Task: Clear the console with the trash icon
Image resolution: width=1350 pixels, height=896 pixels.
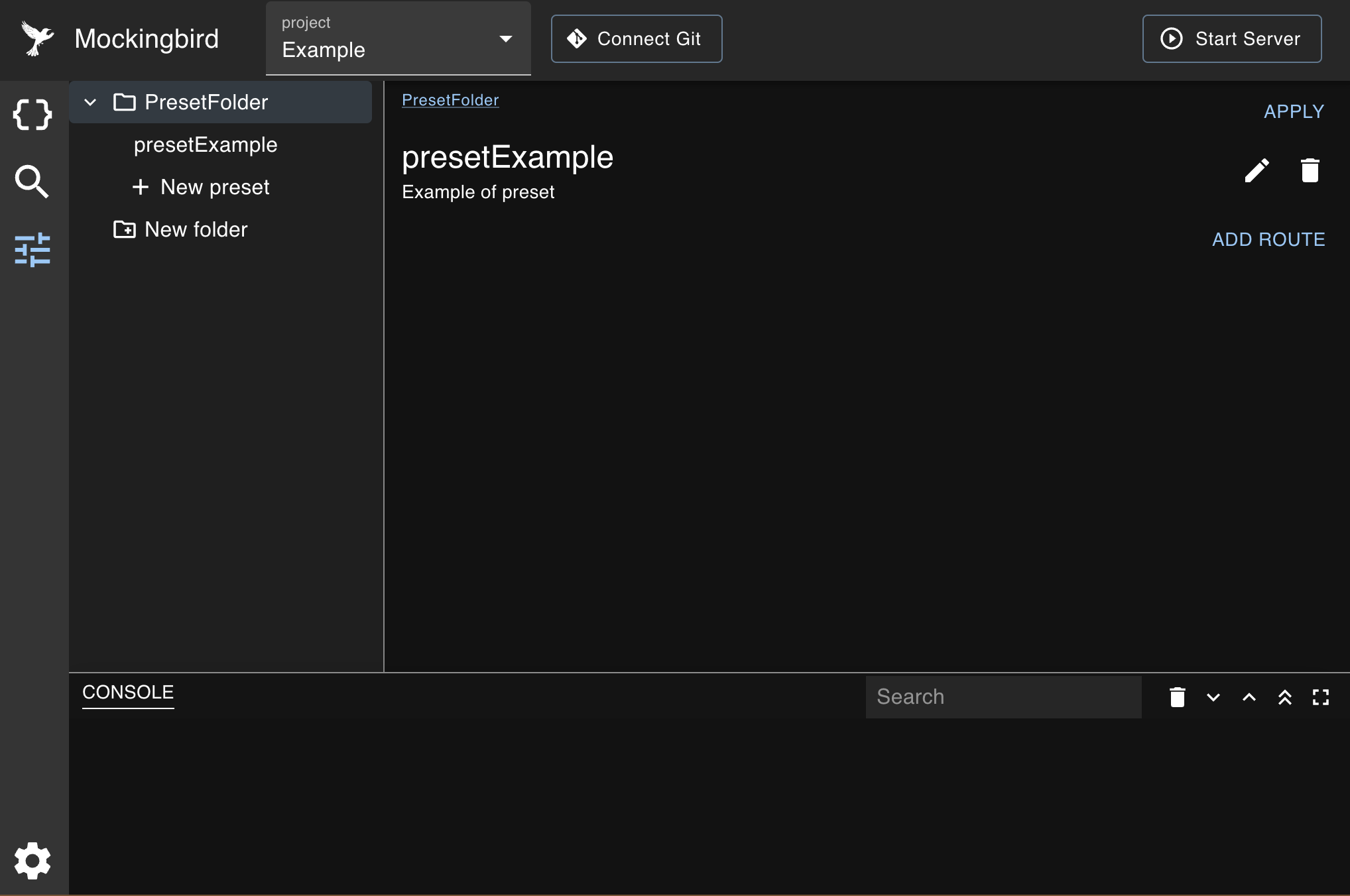Action: coord(1178,697)
